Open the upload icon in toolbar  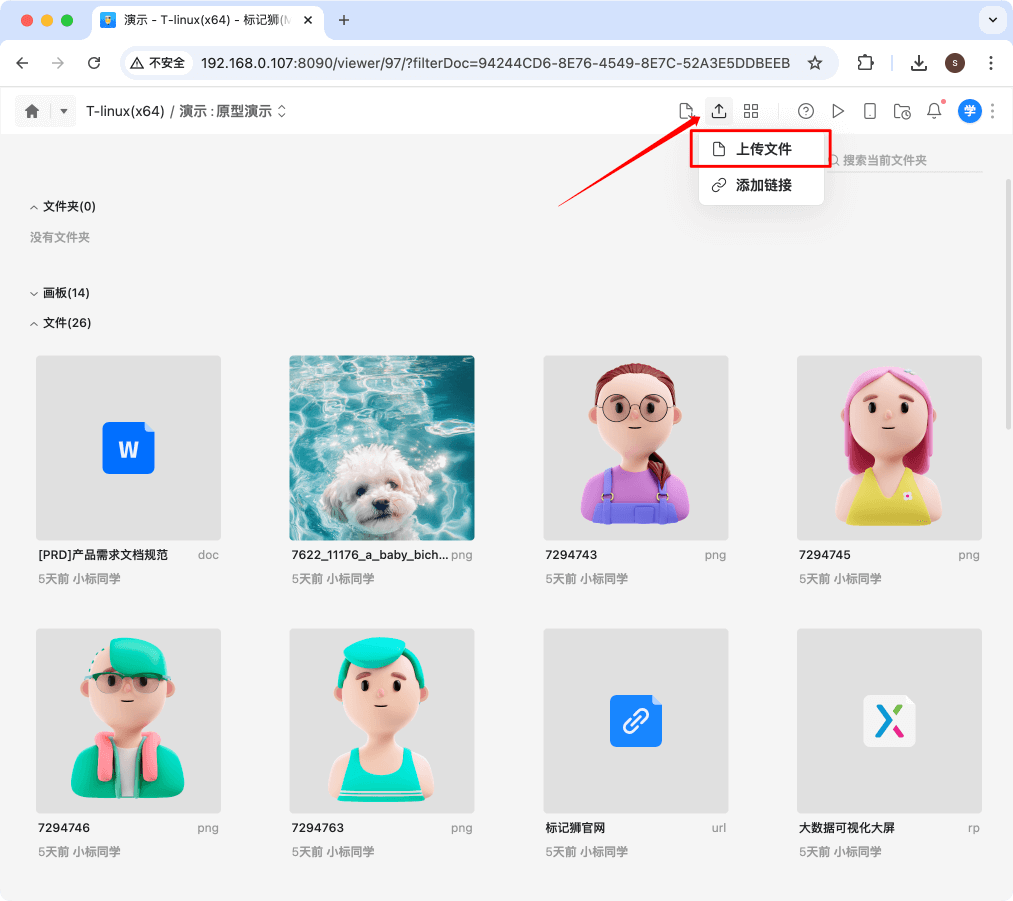click(x=718, y=111)
